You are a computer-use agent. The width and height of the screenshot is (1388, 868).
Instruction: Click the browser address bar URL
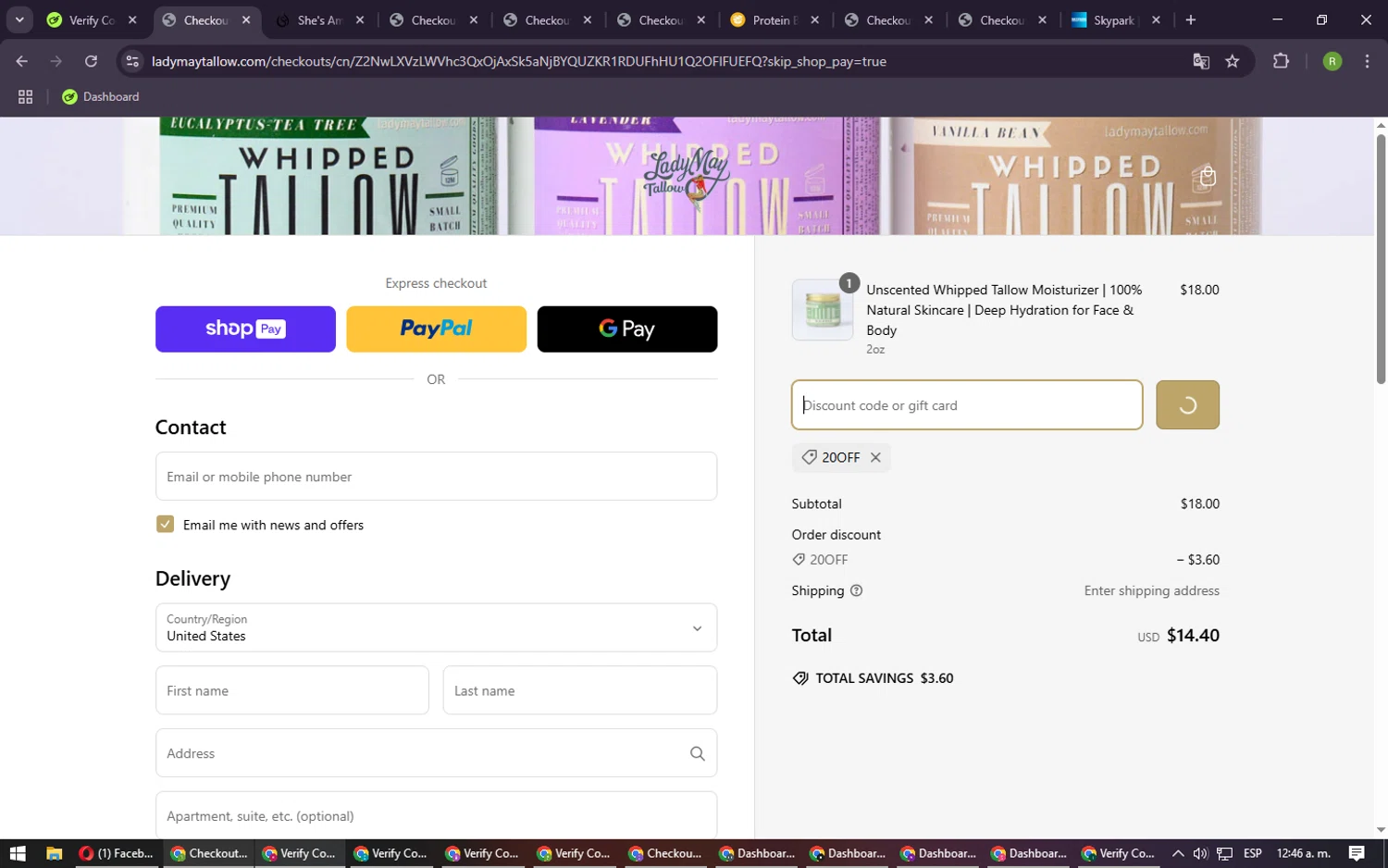click(x=519, y=61)
